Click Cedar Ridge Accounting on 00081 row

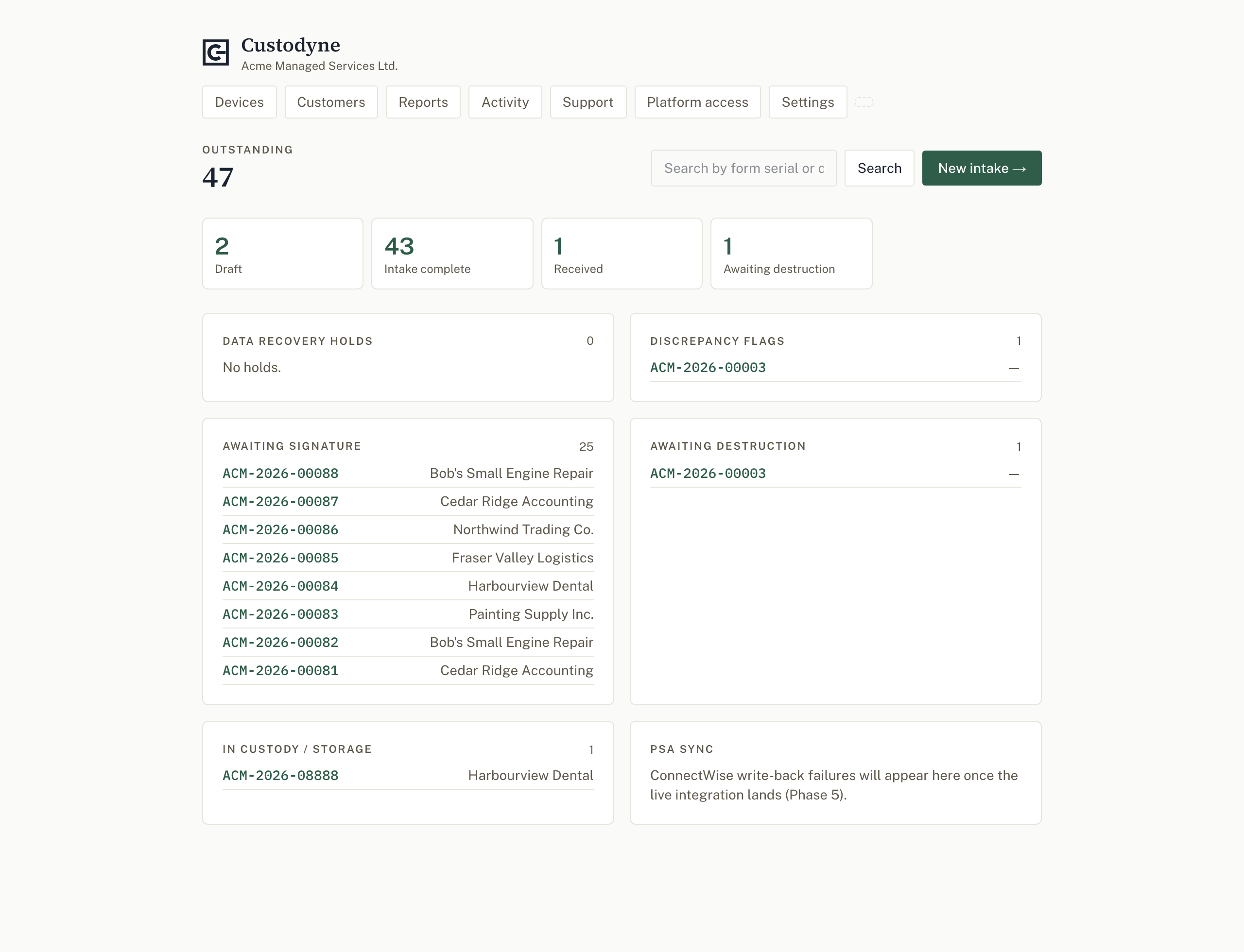[517, 670]
